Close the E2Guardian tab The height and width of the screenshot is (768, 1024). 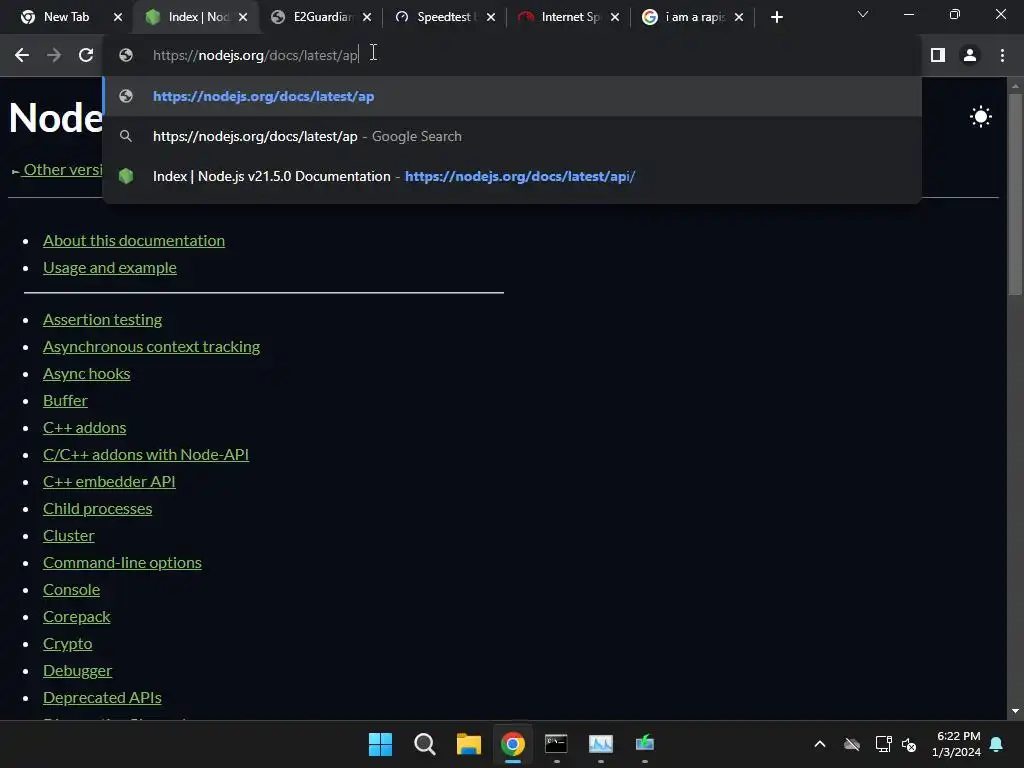(367, 17)
